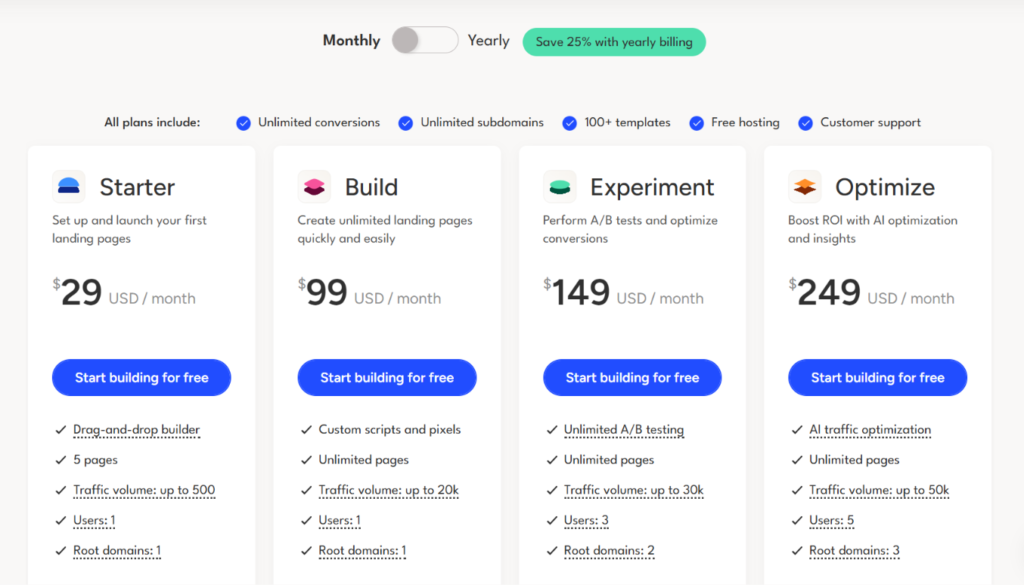The width and height of the screenshot is (1024, 585).
Task: Click the Starter plan blue icon
Action: tap(69, 187)
